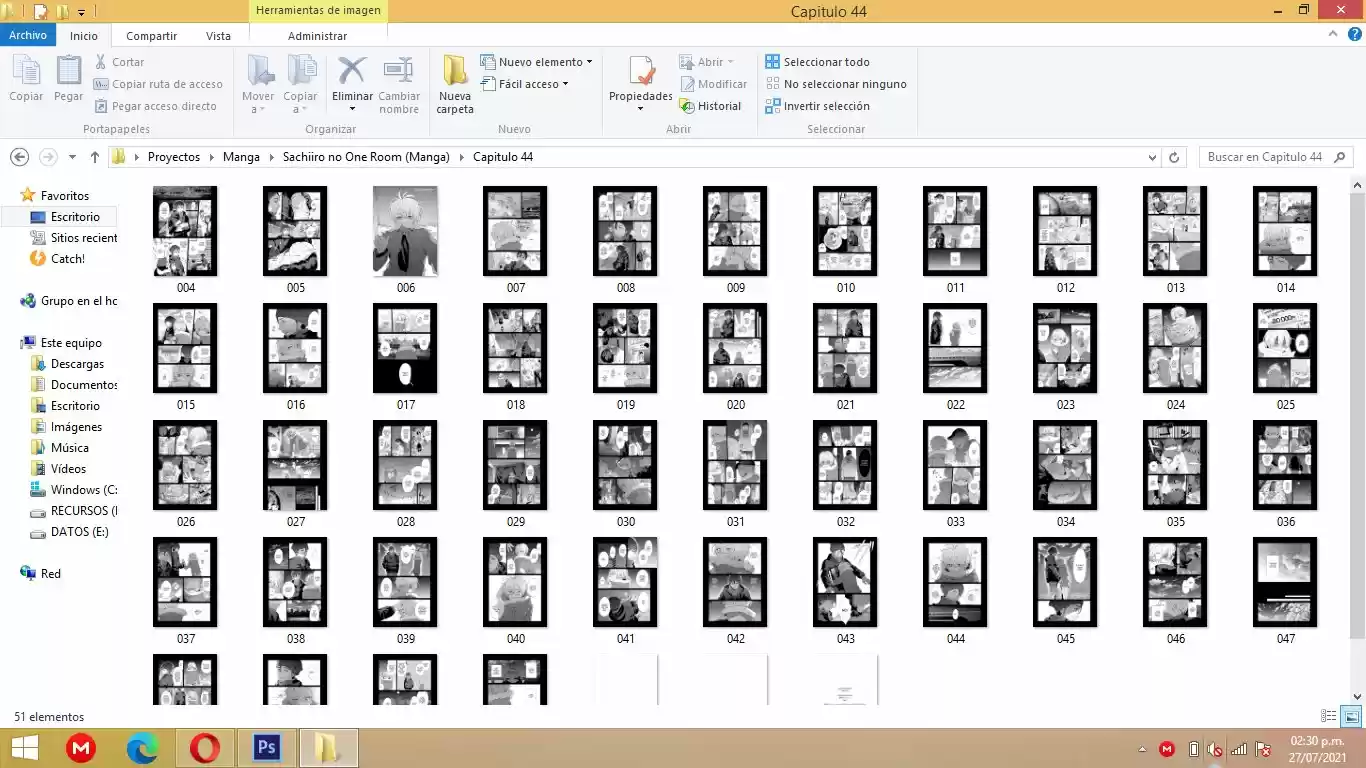
Task: Click No seleccionar ninguno
Action: [x=836, y=84]
